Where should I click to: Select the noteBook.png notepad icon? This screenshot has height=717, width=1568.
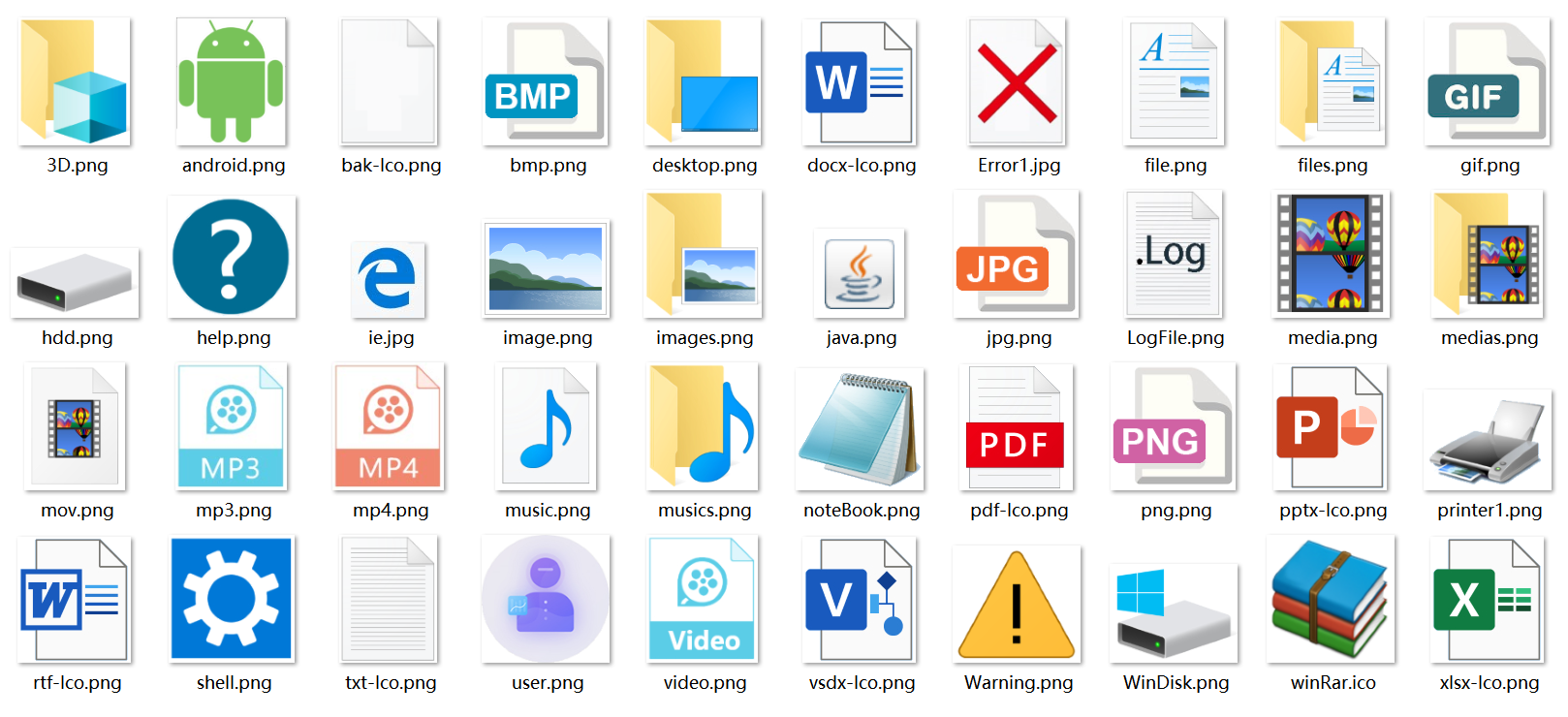coord(860,429)
